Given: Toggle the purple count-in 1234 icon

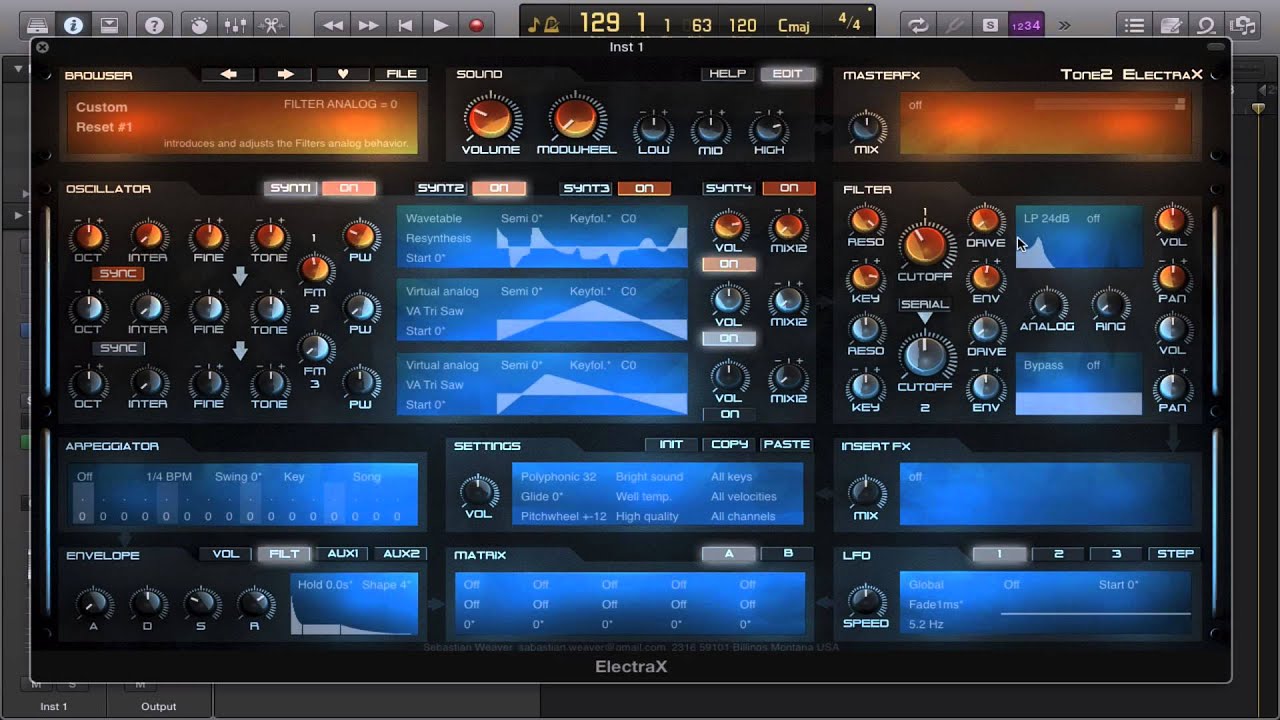Looking at the screenshot, I should click(x=1026, y=25).
